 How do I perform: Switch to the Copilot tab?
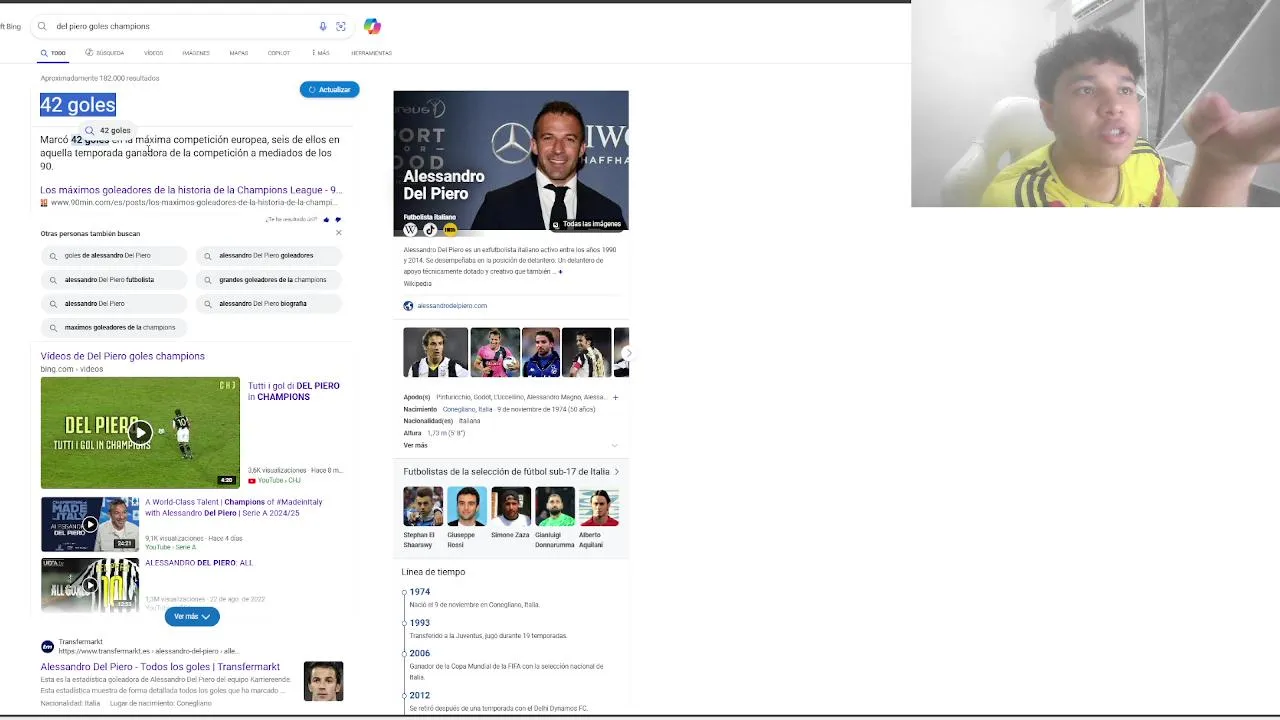(x=279, y=53)
